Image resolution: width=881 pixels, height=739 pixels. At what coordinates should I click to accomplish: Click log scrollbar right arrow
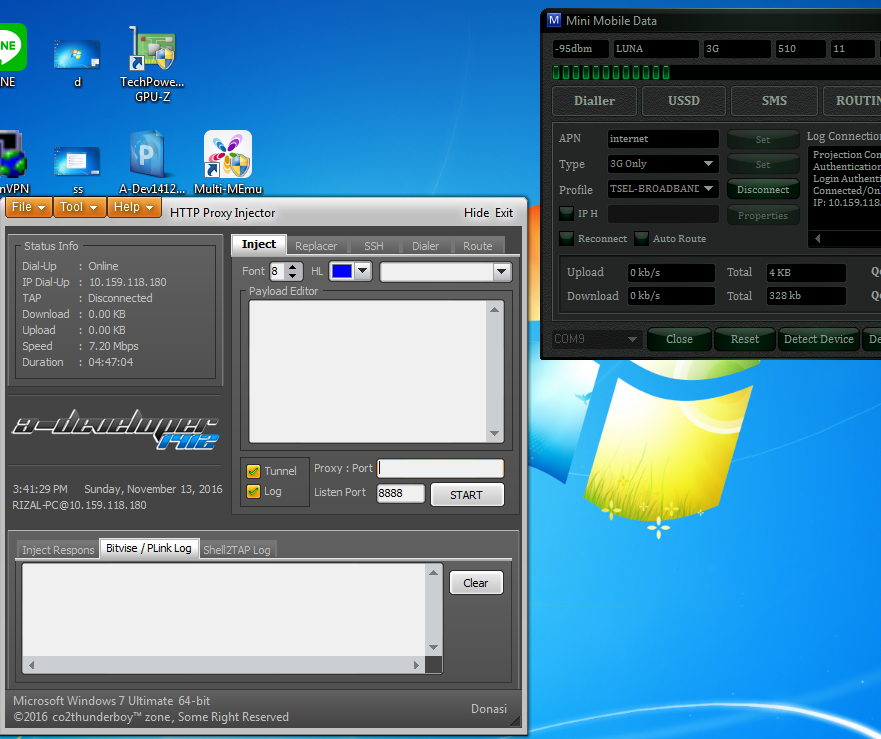click(x=416, y=665)
